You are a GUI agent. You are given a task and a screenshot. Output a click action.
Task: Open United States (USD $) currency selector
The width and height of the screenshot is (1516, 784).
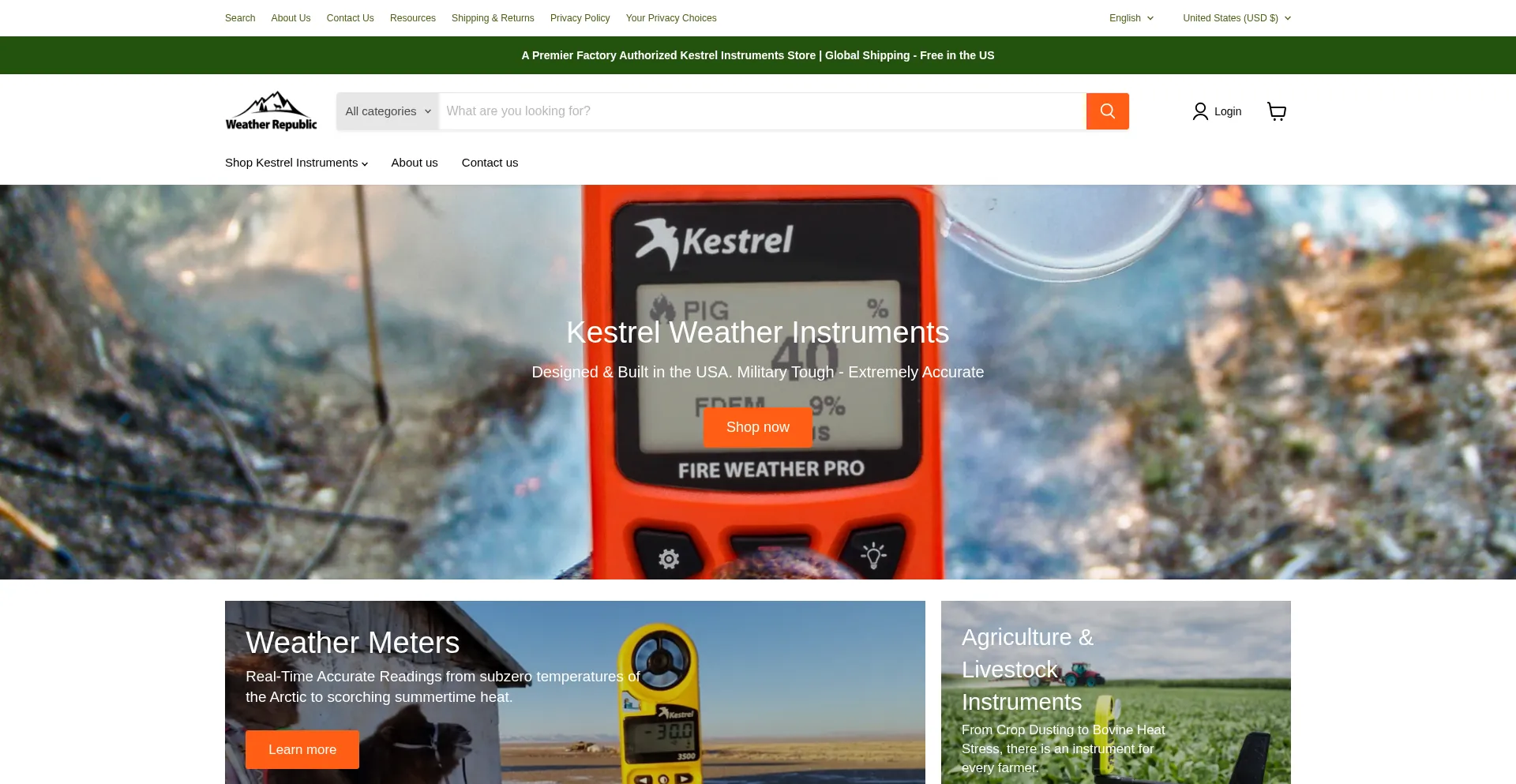tap(1236, 18)
